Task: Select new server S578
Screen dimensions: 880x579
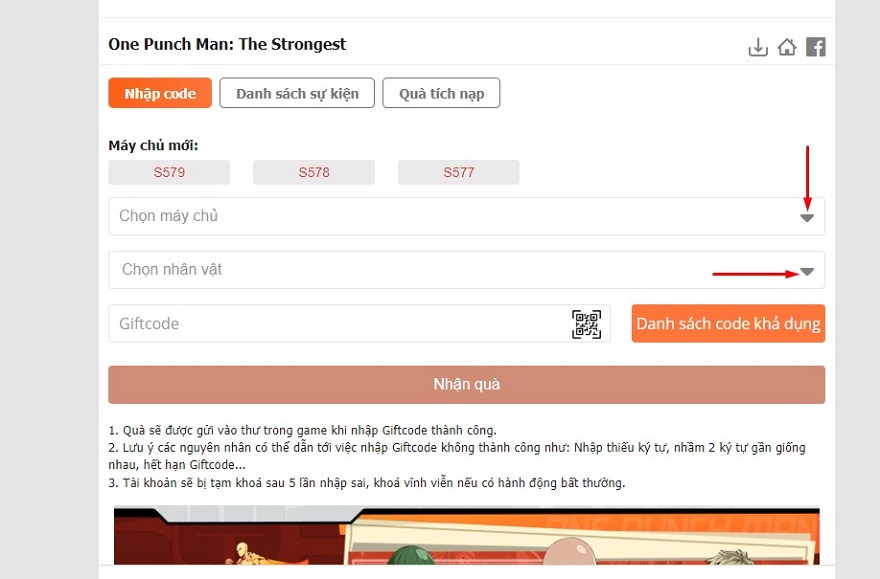Action: (314, 172)
